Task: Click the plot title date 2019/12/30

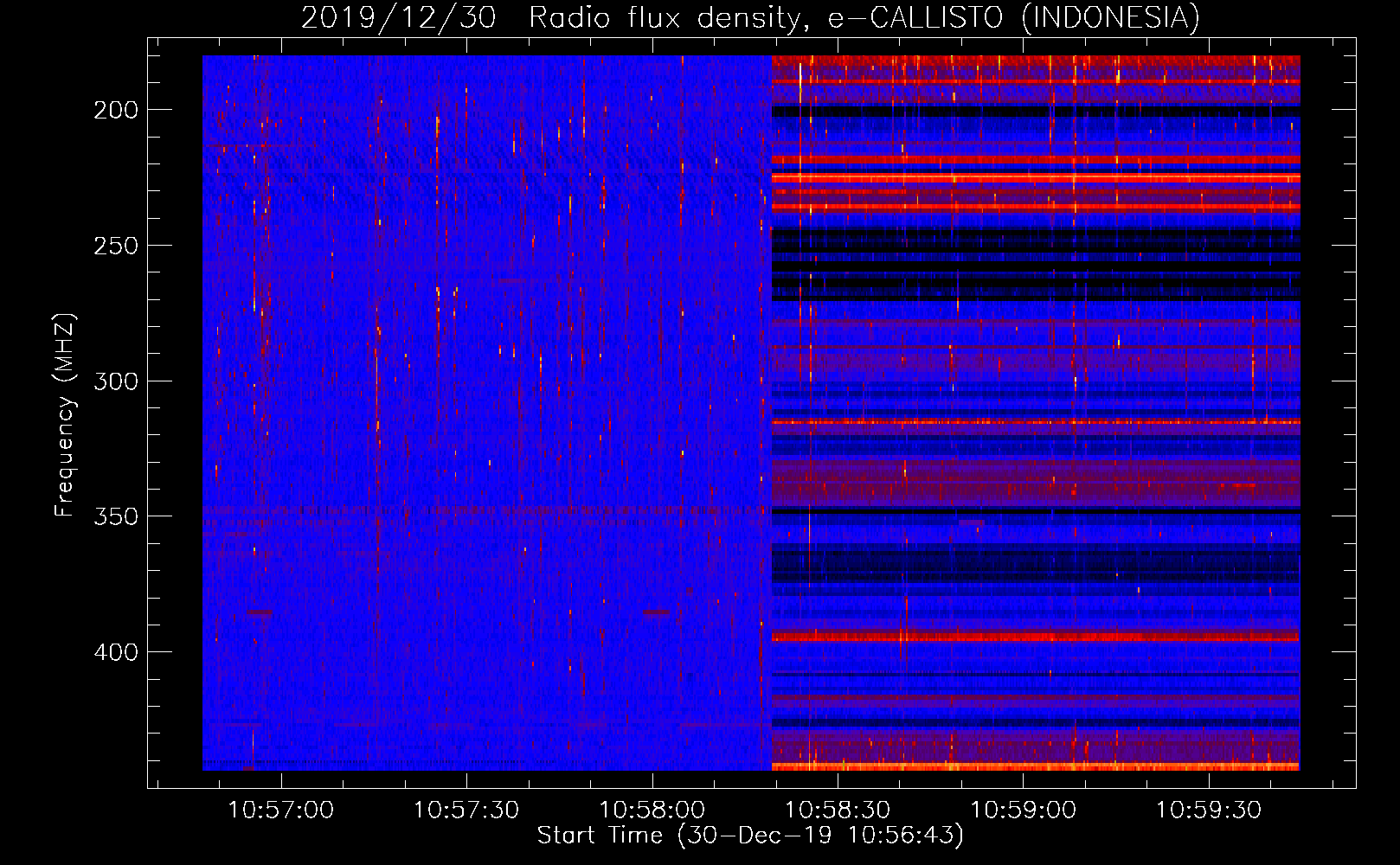Action: 398,17
